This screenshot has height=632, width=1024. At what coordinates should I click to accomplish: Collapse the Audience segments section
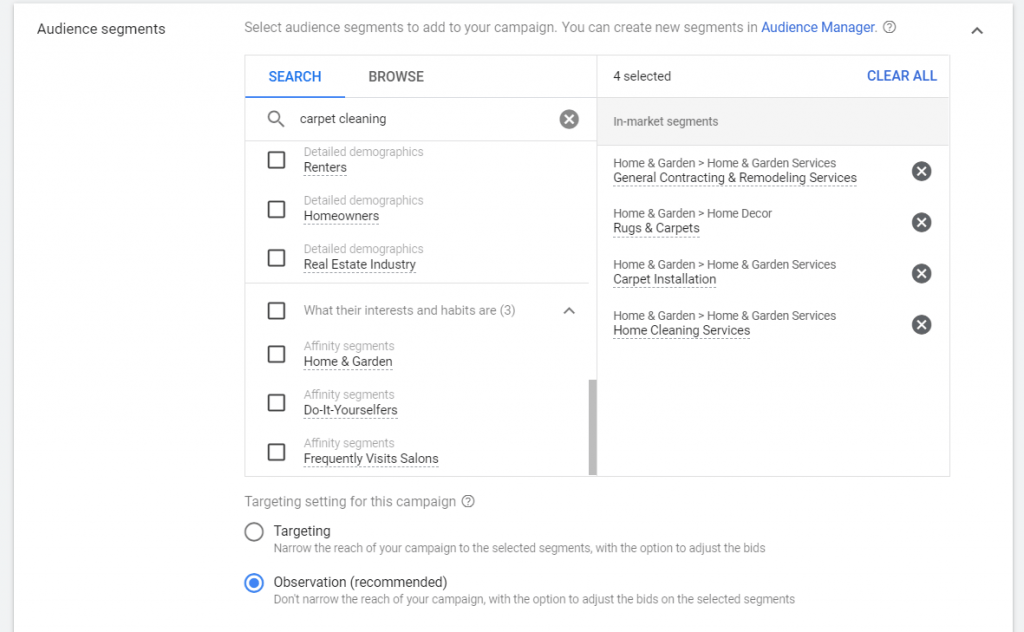click(977, 30)
